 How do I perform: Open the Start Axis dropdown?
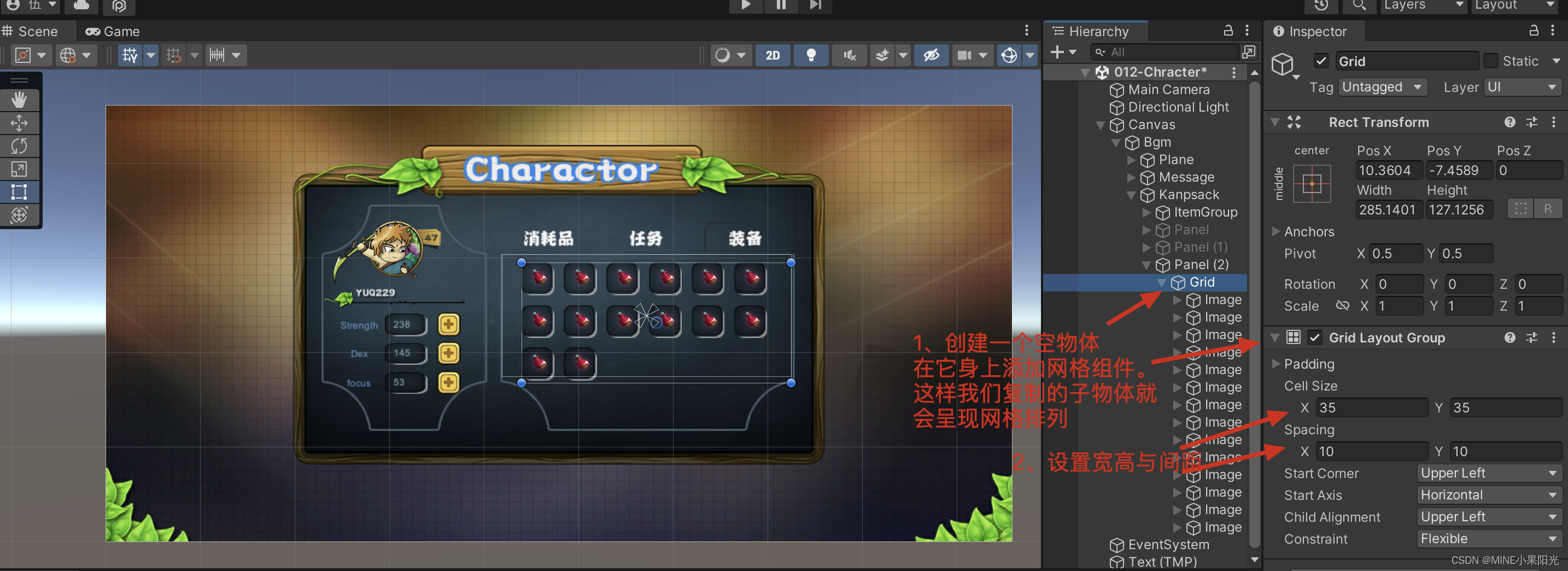[x=1489, y=495]
